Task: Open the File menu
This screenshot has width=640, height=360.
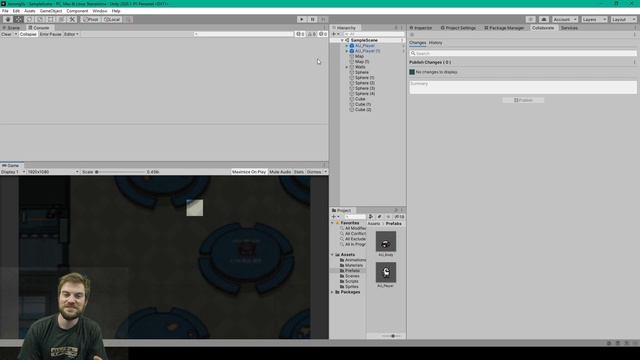Action: (5, 11)
